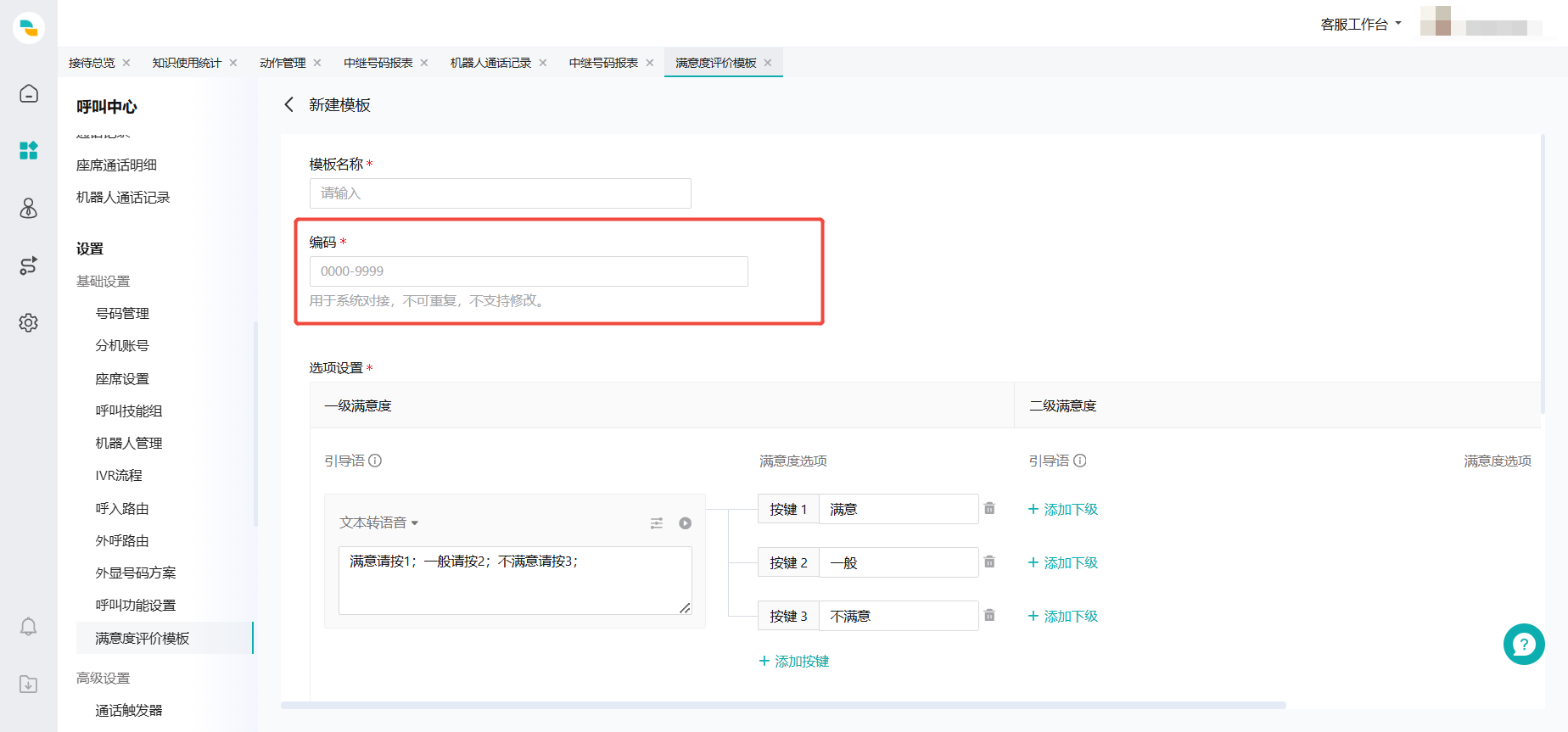Click info icon next to first 引导语
The height and width of the screenshot is (732, 1568).
[375, 461]
